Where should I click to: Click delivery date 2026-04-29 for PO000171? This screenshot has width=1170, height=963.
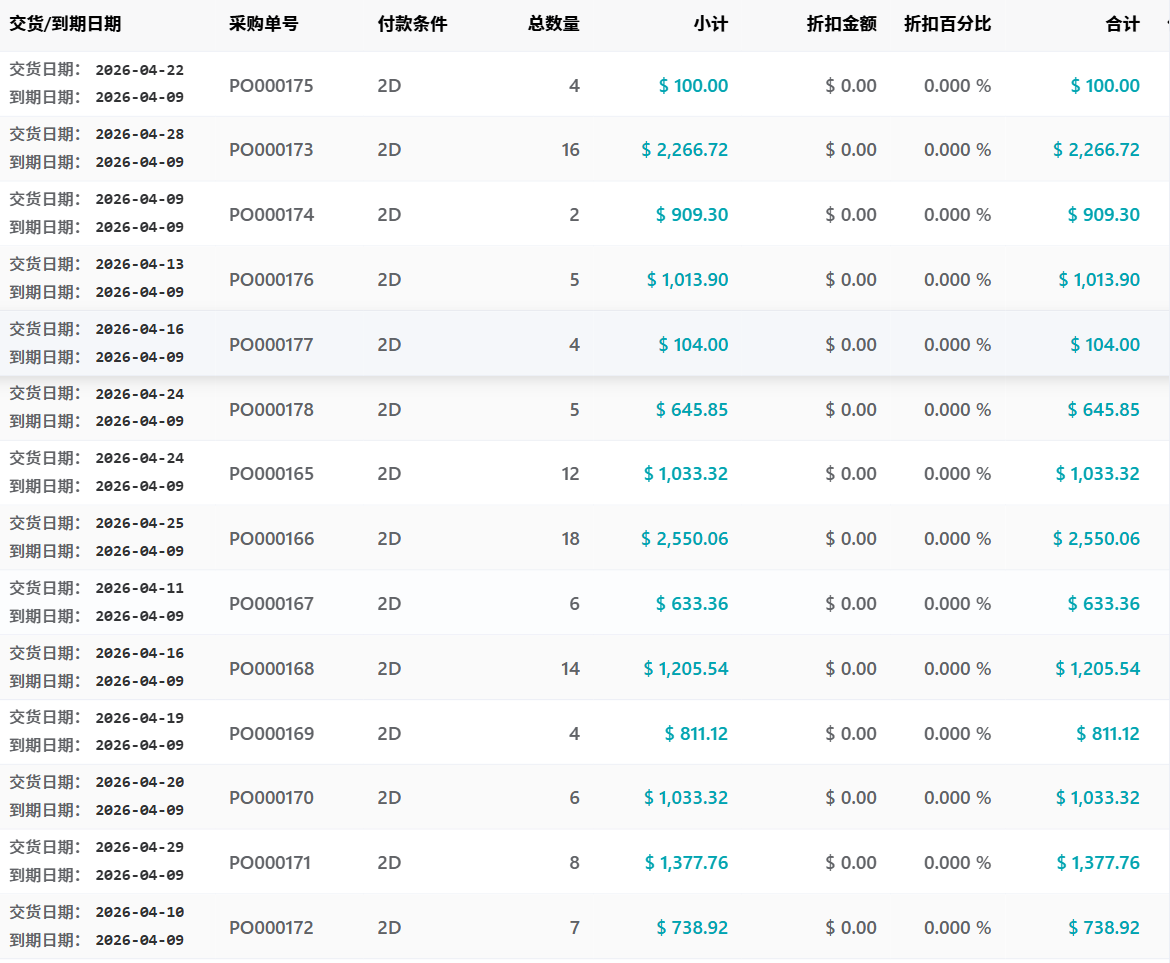click(x=139, y=847)
